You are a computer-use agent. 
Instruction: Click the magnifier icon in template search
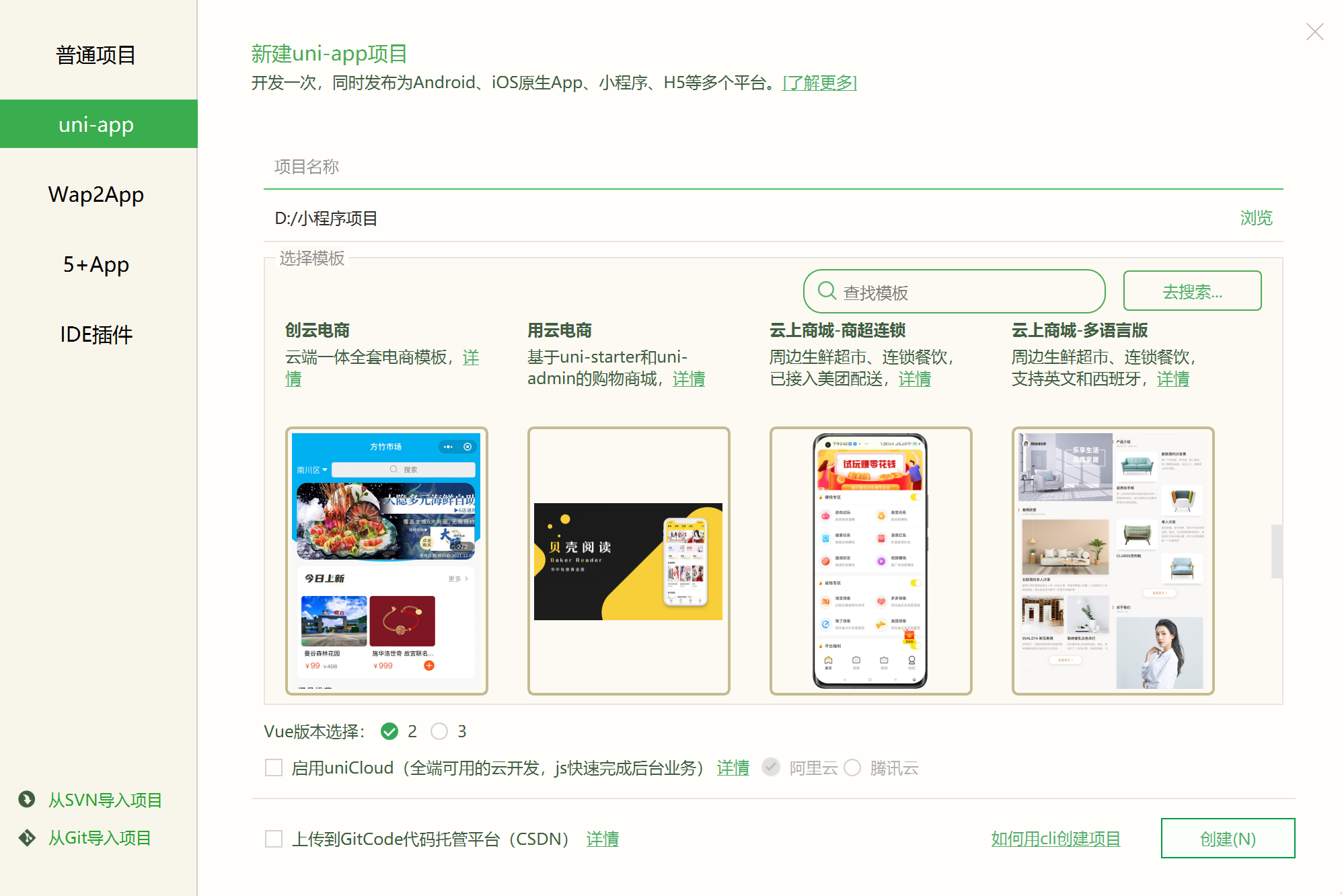tap(827, 291)
